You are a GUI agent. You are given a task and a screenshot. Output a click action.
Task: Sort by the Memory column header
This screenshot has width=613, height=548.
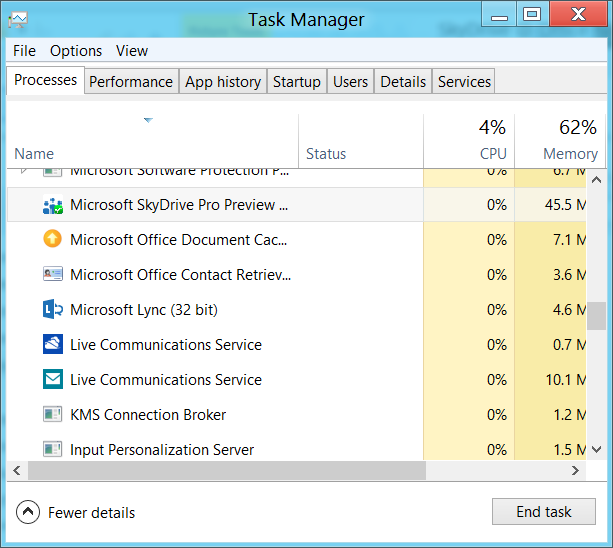point(560,141)
